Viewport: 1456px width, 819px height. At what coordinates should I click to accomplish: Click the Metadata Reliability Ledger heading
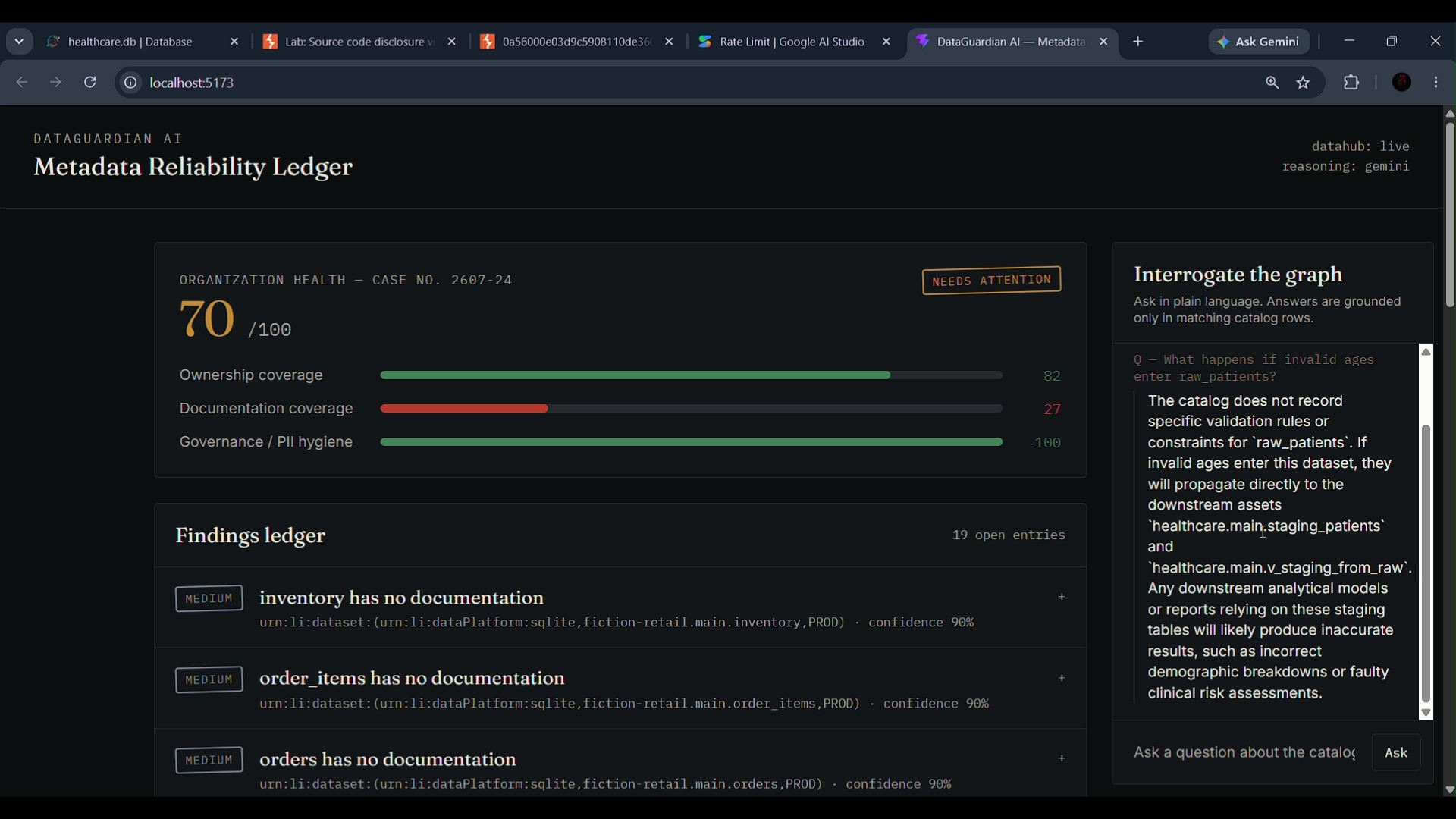coord(193,168)
